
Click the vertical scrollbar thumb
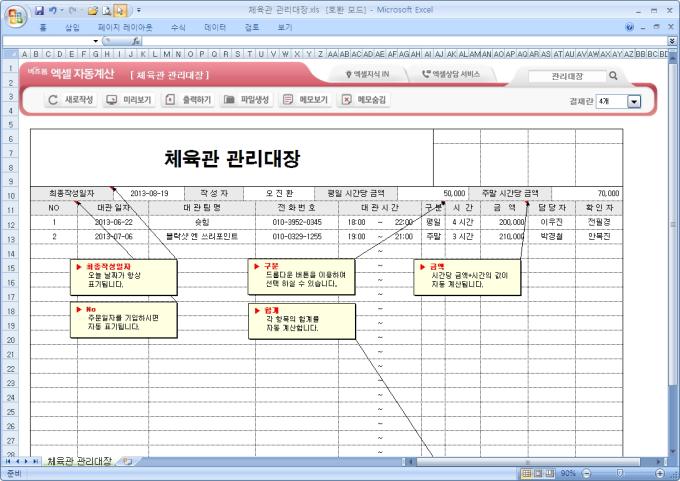coord(673,225)
